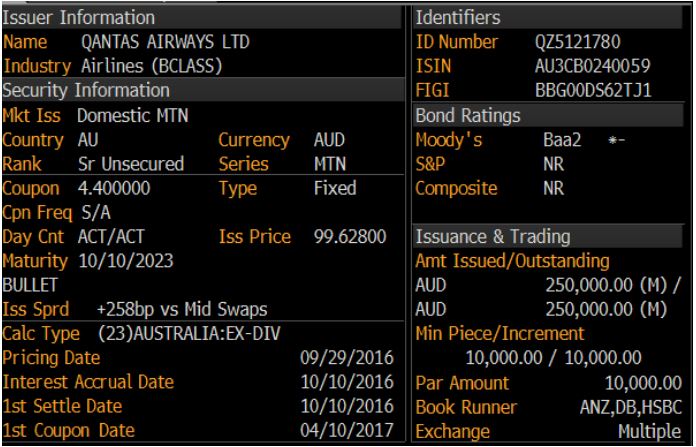Click Iss Sprd +258bp vs Mid Swaps
Image resolution: width=696 pixels, height=447 pixels.
coord(182,309)
